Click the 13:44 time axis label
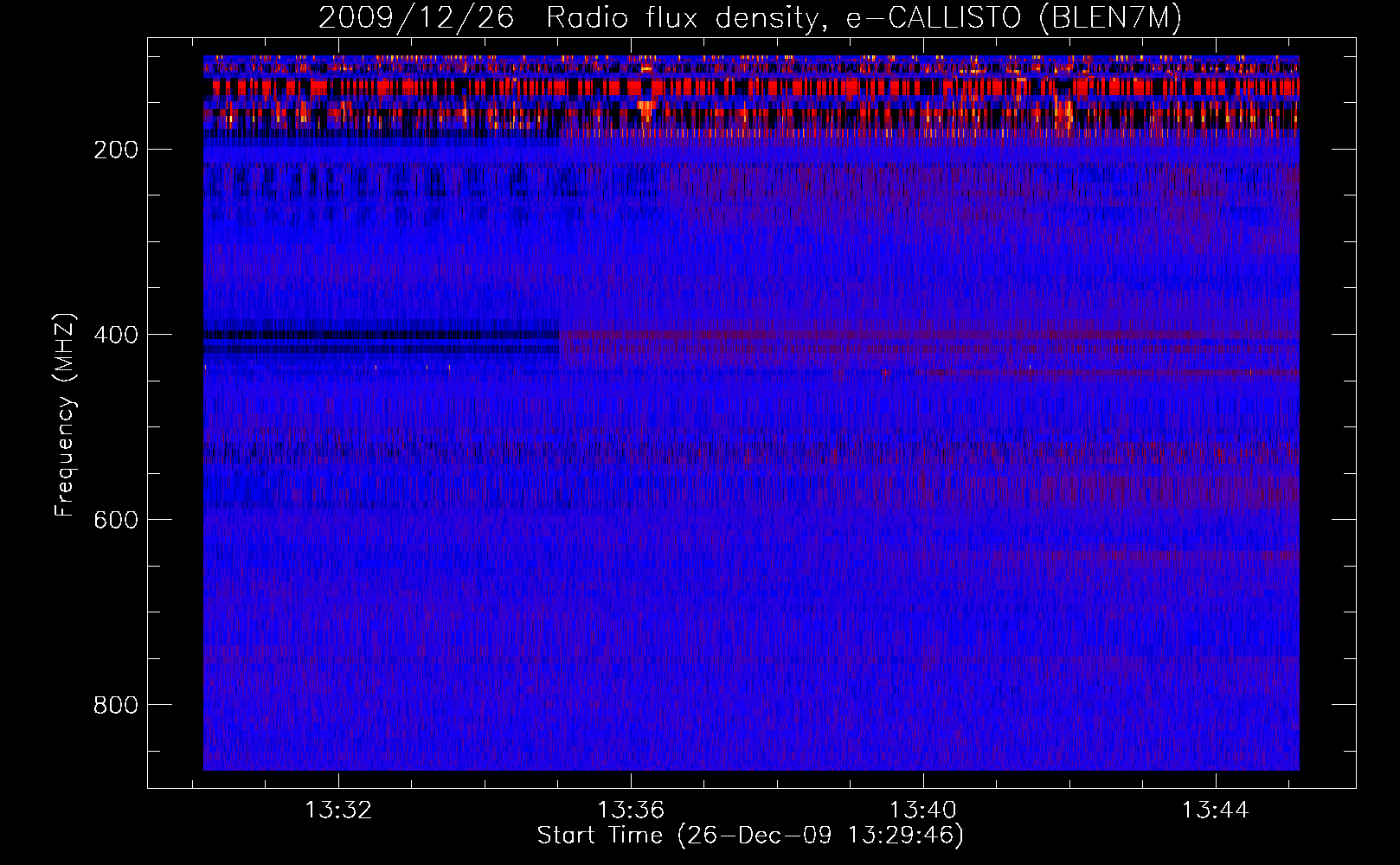This screenshot has width=1400, height=865. [x=1216, y=810]
